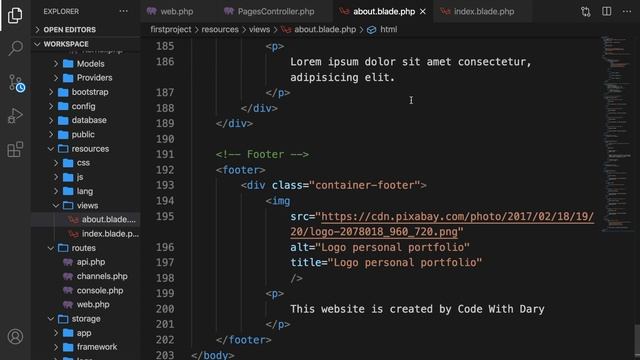Screen dimensions: 640x360
Task: Click the Open Changes compare icon
Action: click(586, 11)
